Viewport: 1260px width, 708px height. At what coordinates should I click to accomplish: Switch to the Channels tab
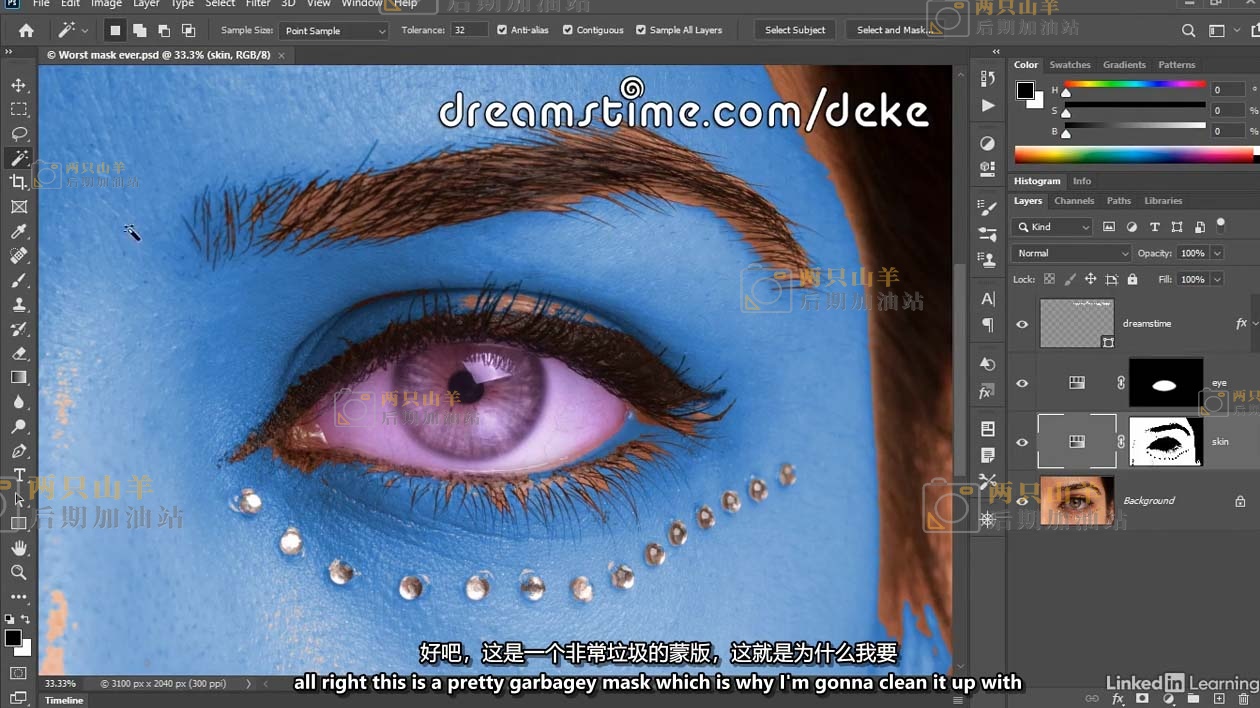click(1074, 201)
